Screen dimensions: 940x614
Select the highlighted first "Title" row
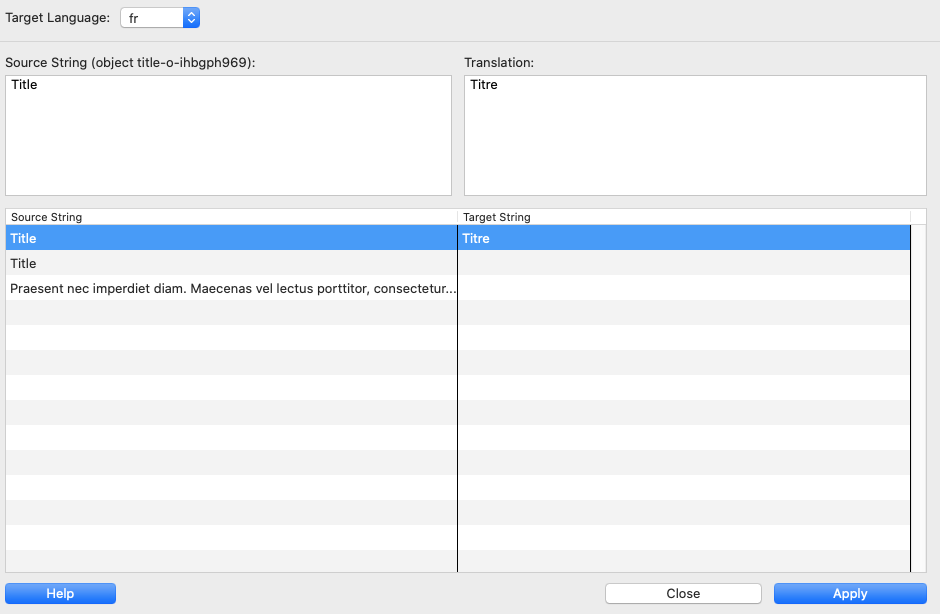pos(230,238)
